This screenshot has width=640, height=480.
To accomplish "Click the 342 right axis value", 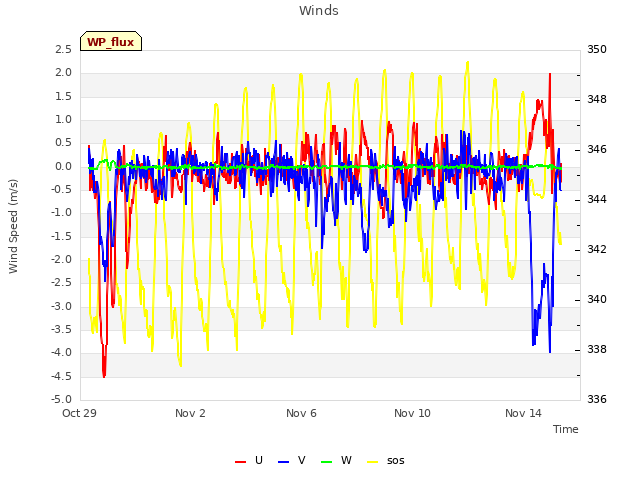I will click(x=597, y=249).
